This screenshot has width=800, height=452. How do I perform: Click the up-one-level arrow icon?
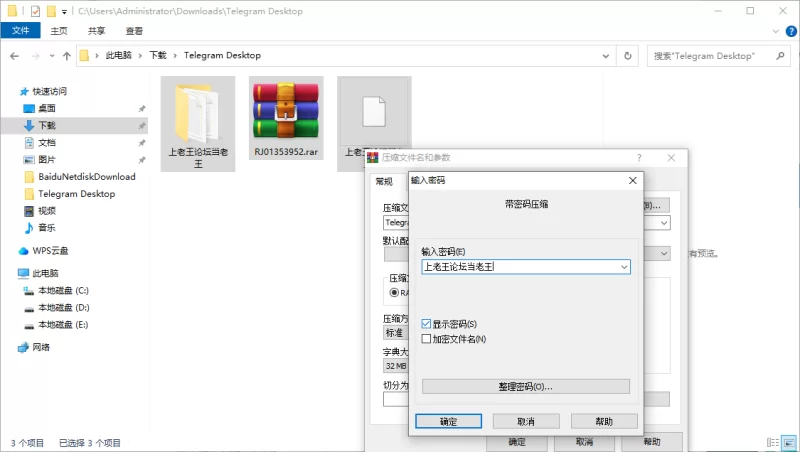coord(67,56)
